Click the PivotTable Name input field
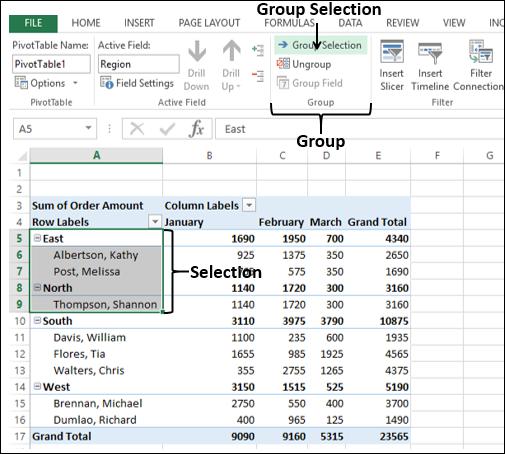 tap(51, 64)
